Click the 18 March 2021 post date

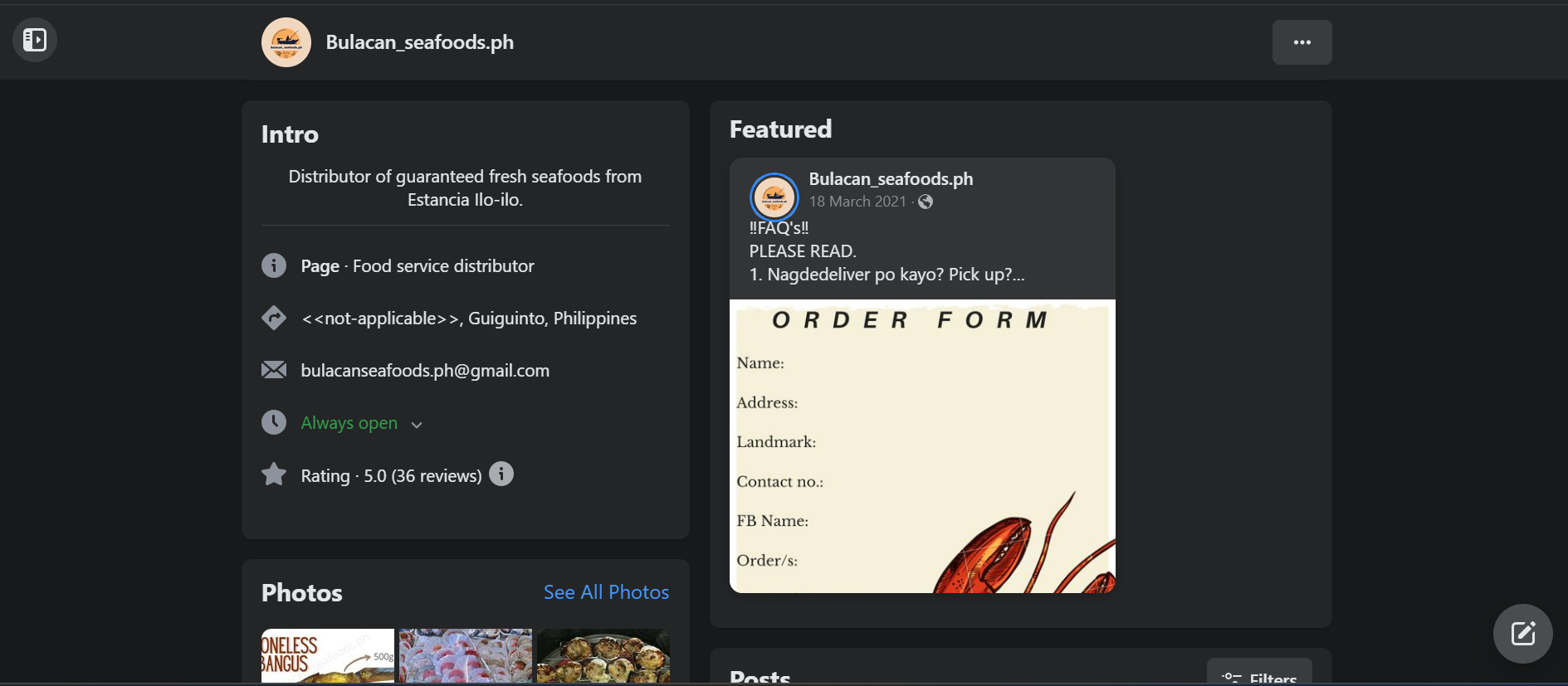point(857,202)
